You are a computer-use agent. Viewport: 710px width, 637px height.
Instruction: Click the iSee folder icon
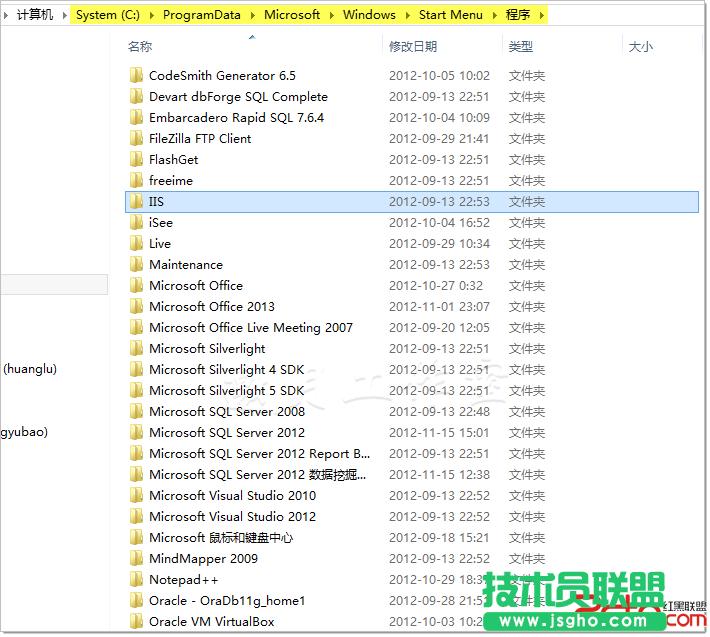pyautogui.click(x=136, y=222)
